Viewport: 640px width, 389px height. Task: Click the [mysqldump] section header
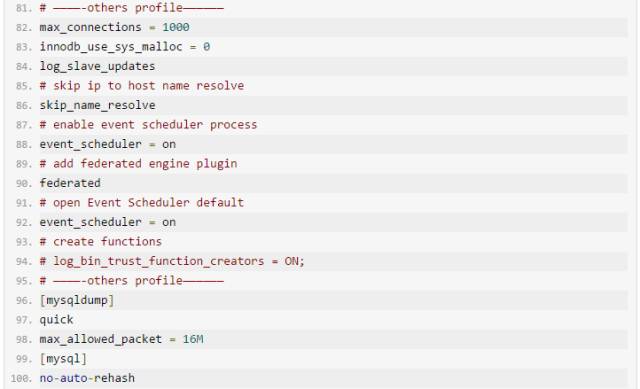coord(77,300)
